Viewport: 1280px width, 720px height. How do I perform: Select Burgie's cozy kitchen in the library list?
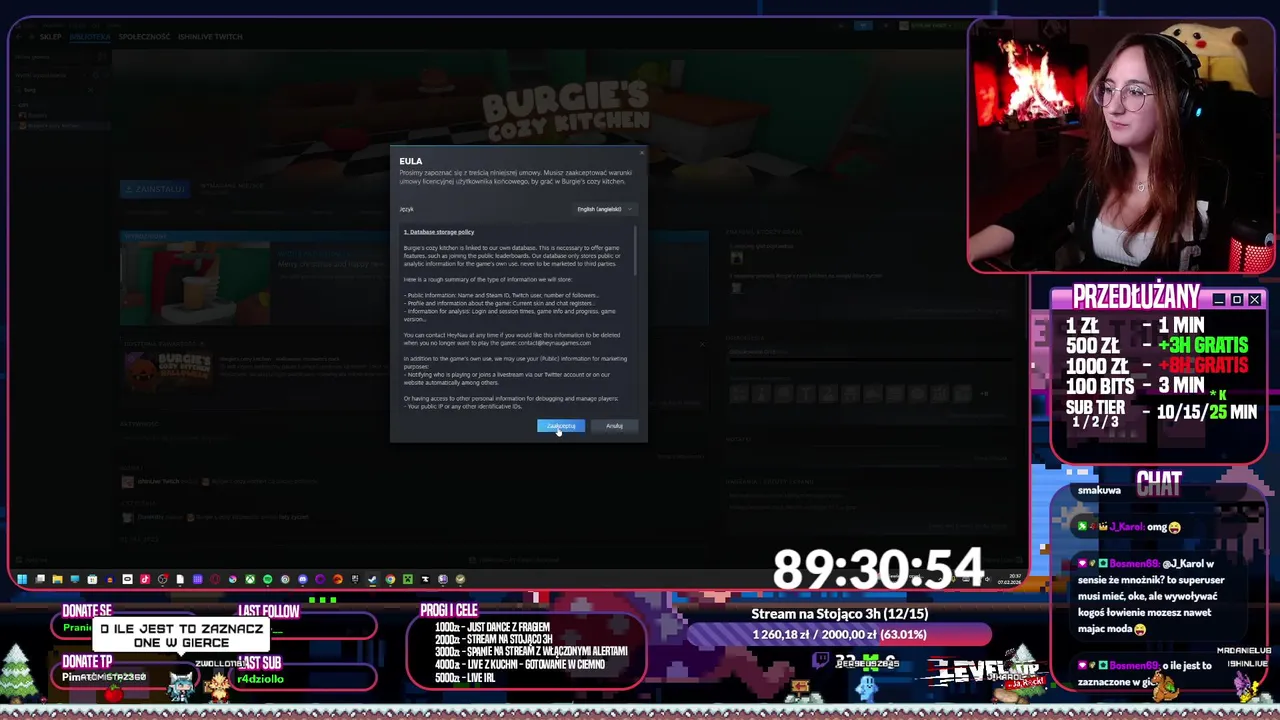point(62,126)
